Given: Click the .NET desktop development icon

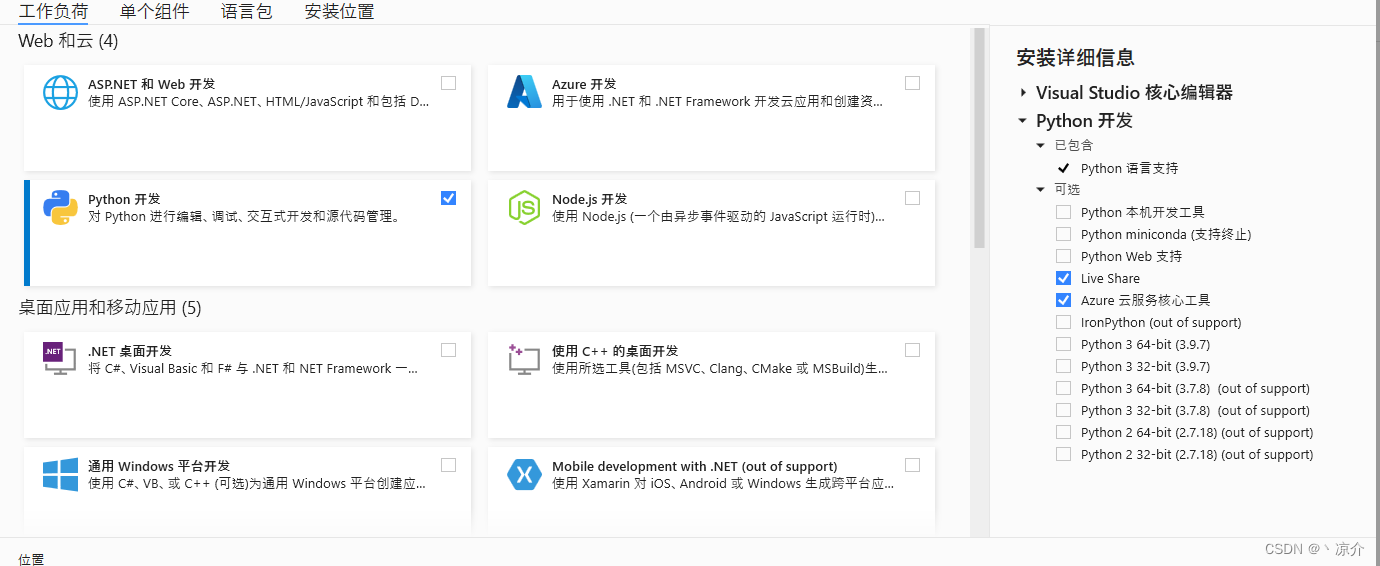Looking at the screenshot, I should point(58,358).
